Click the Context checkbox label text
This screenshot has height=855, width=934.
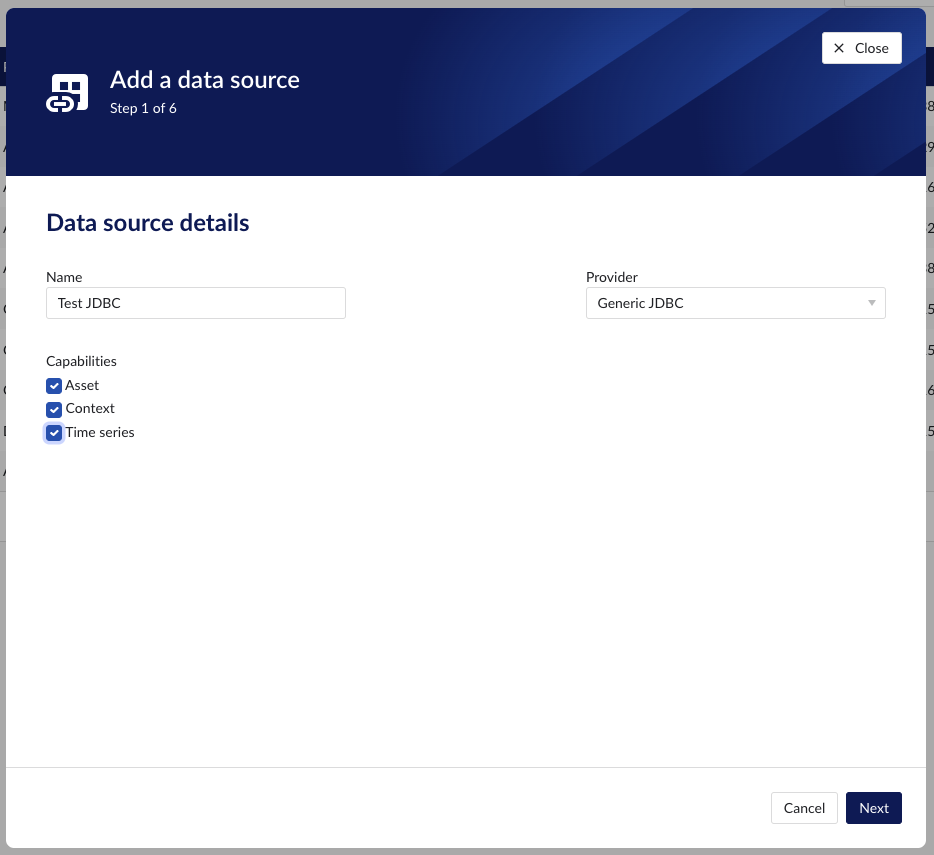coord(90,408)
